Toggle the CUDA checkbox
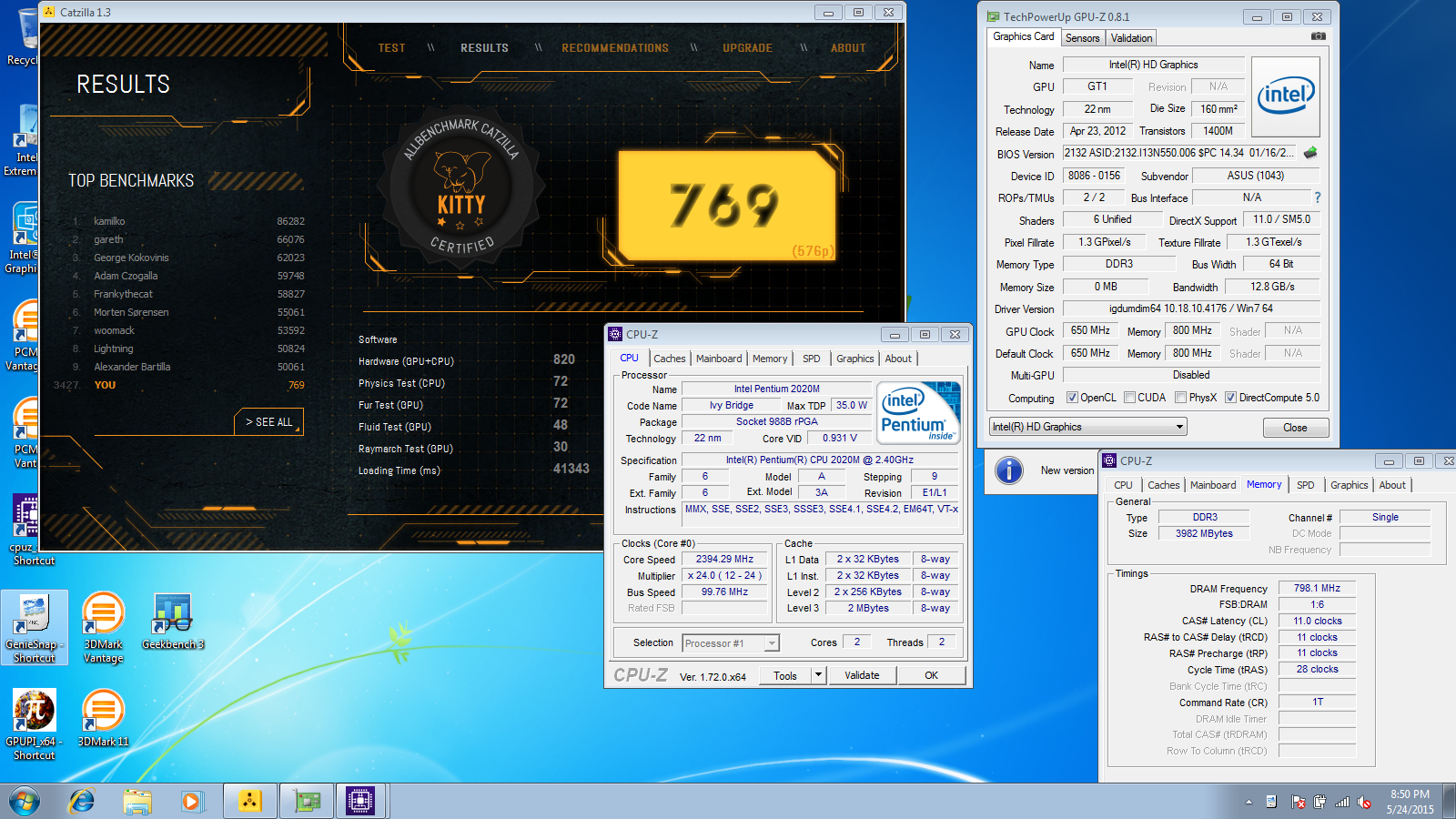The image size is (1456, 819). 1129,398
